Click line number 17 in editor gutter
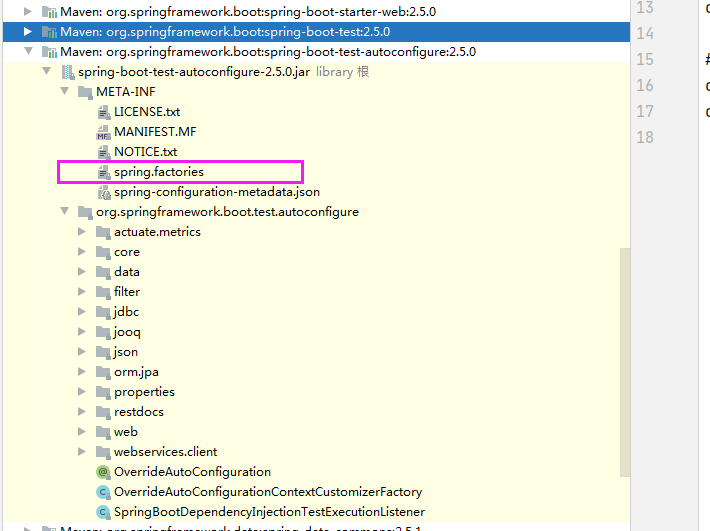The width and height of the screenshot is (710, 531). [x=645, y=111]
